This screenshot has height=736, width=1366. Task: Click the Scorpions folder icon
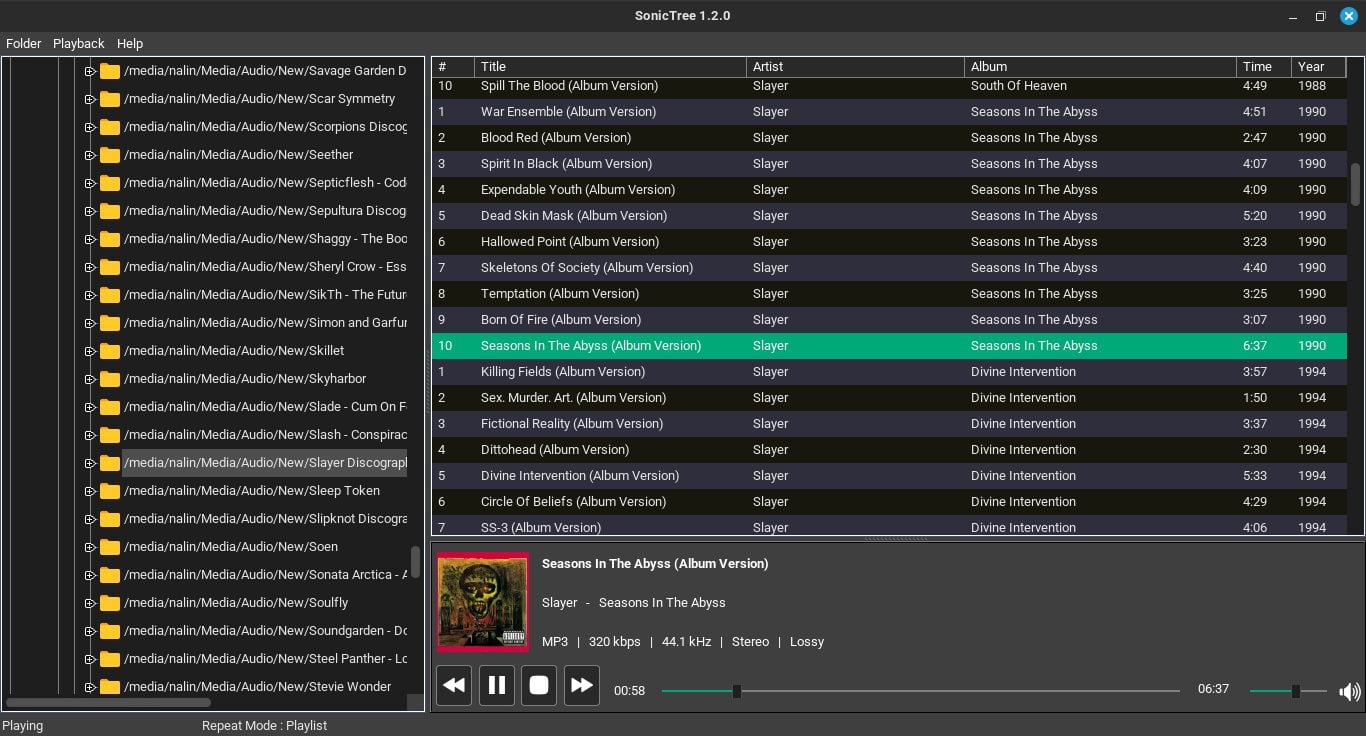[x=110, y=127]
